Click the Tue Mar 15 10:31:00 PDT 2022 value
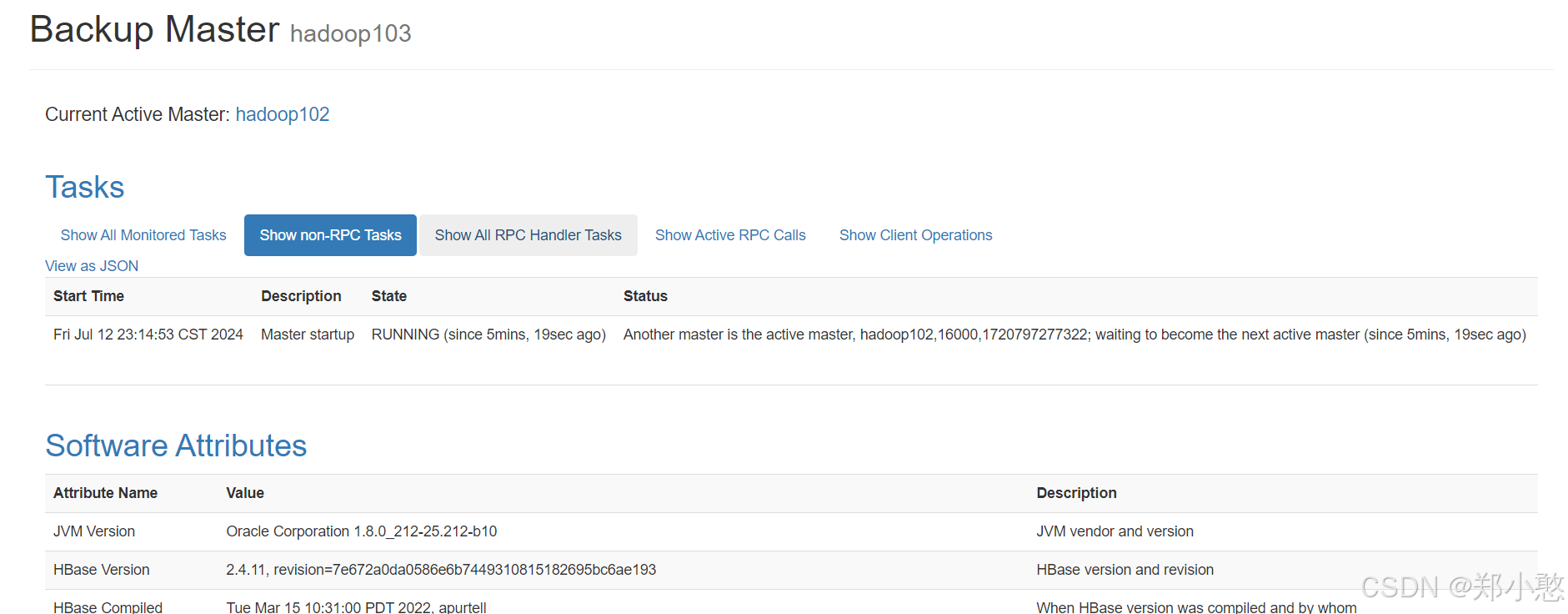The width and height of the screenshot is (1568, 614). 356,606
